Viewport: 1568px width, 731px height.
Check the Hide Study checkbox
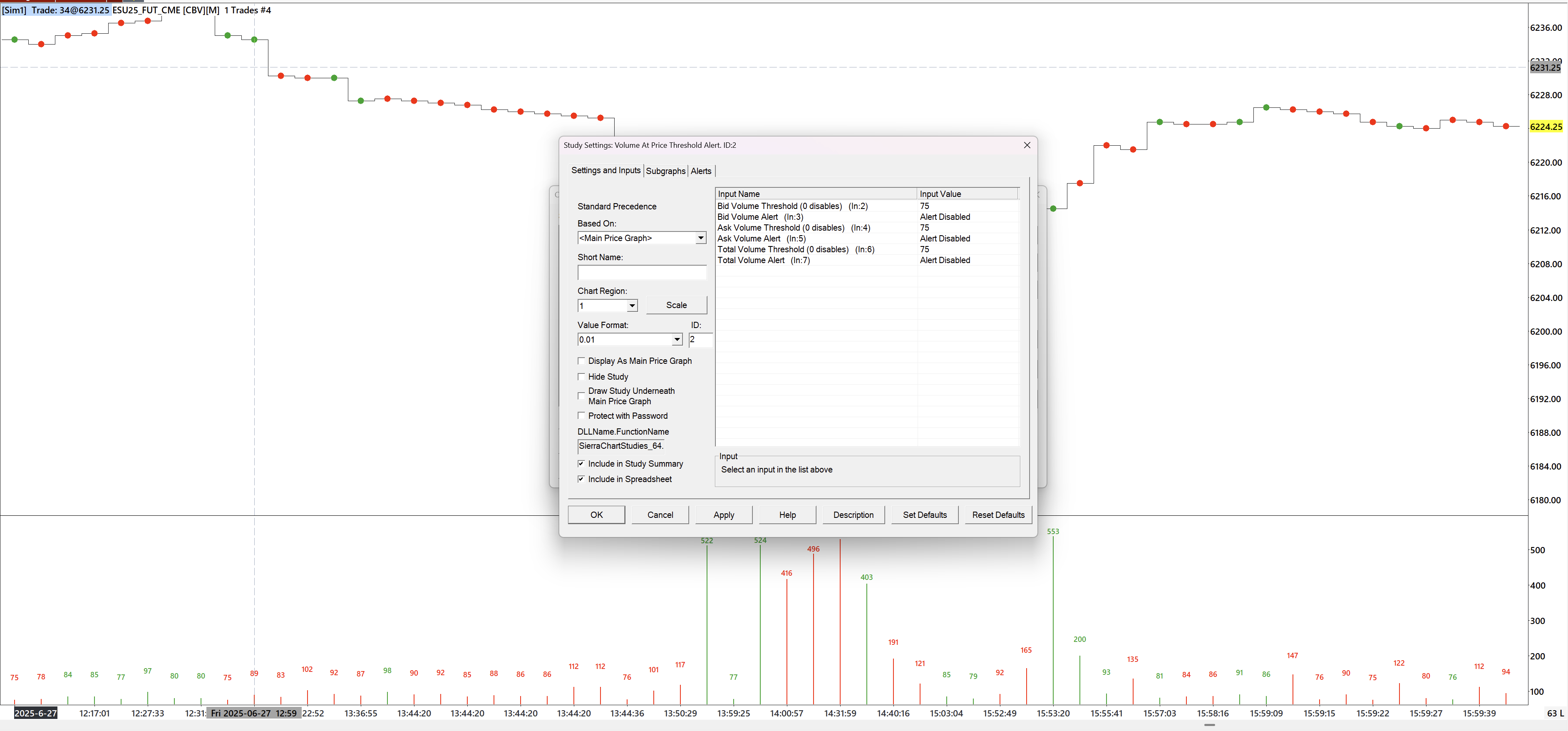(x=581, y=377)
